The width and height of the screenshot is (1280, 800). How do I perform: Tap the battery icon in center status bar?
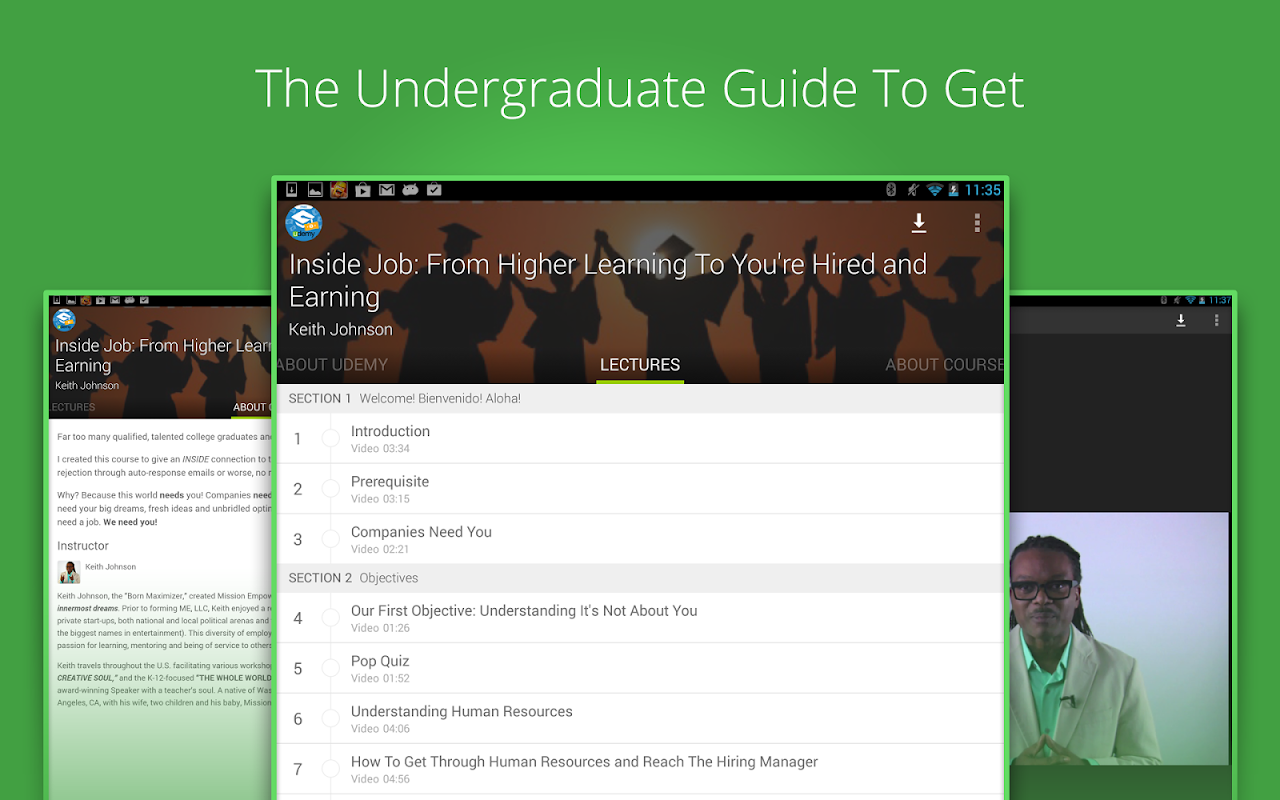pos(954,190)
